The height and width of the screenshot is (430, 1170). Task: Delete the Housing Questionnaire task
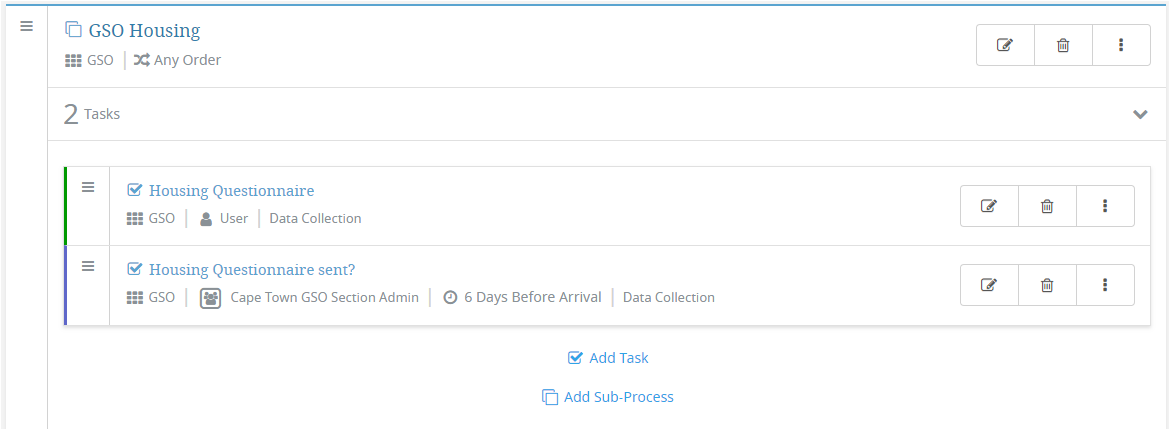click(x=1047, y=206)
